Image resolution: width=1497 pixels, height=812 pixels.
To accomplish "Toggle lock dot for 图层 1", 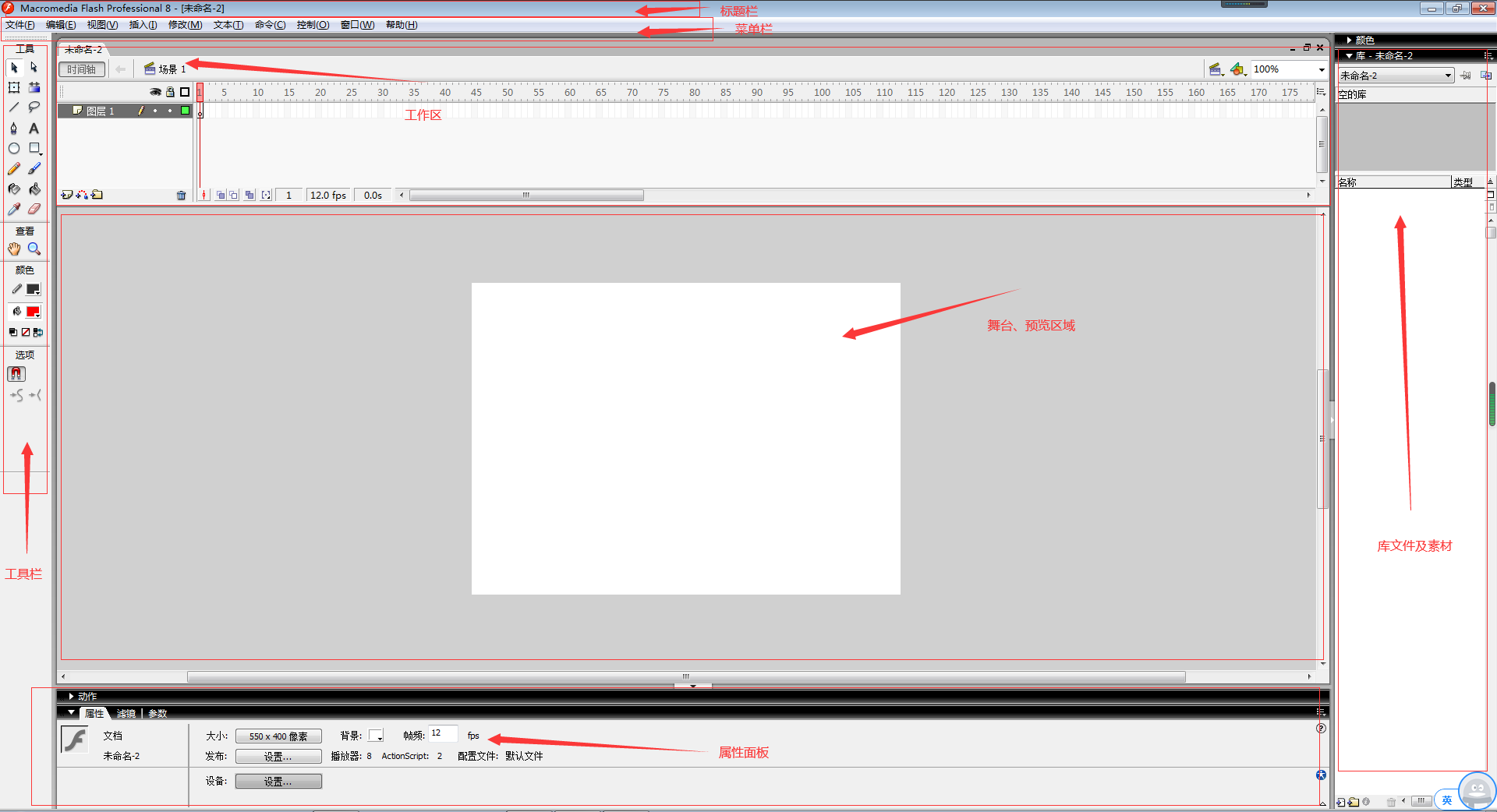I will coord(170,111).
